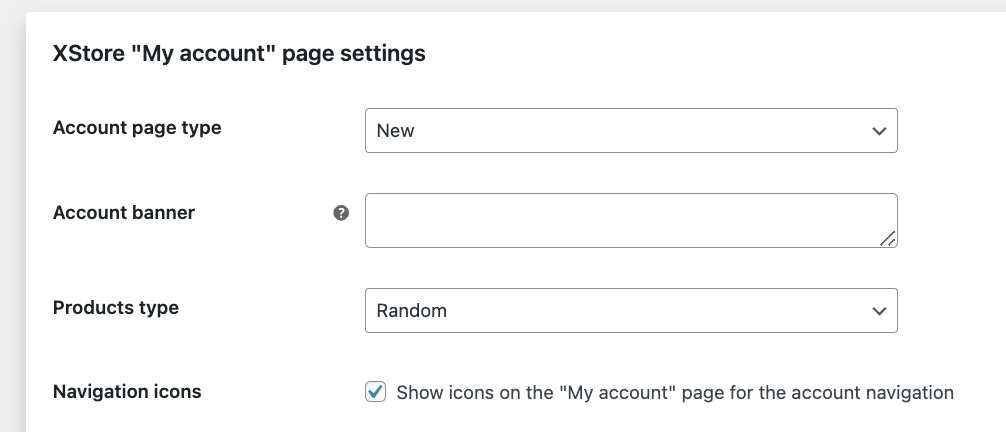
Task: Click the blue checkmark in Navigation icons box
Action: point(376,391)
